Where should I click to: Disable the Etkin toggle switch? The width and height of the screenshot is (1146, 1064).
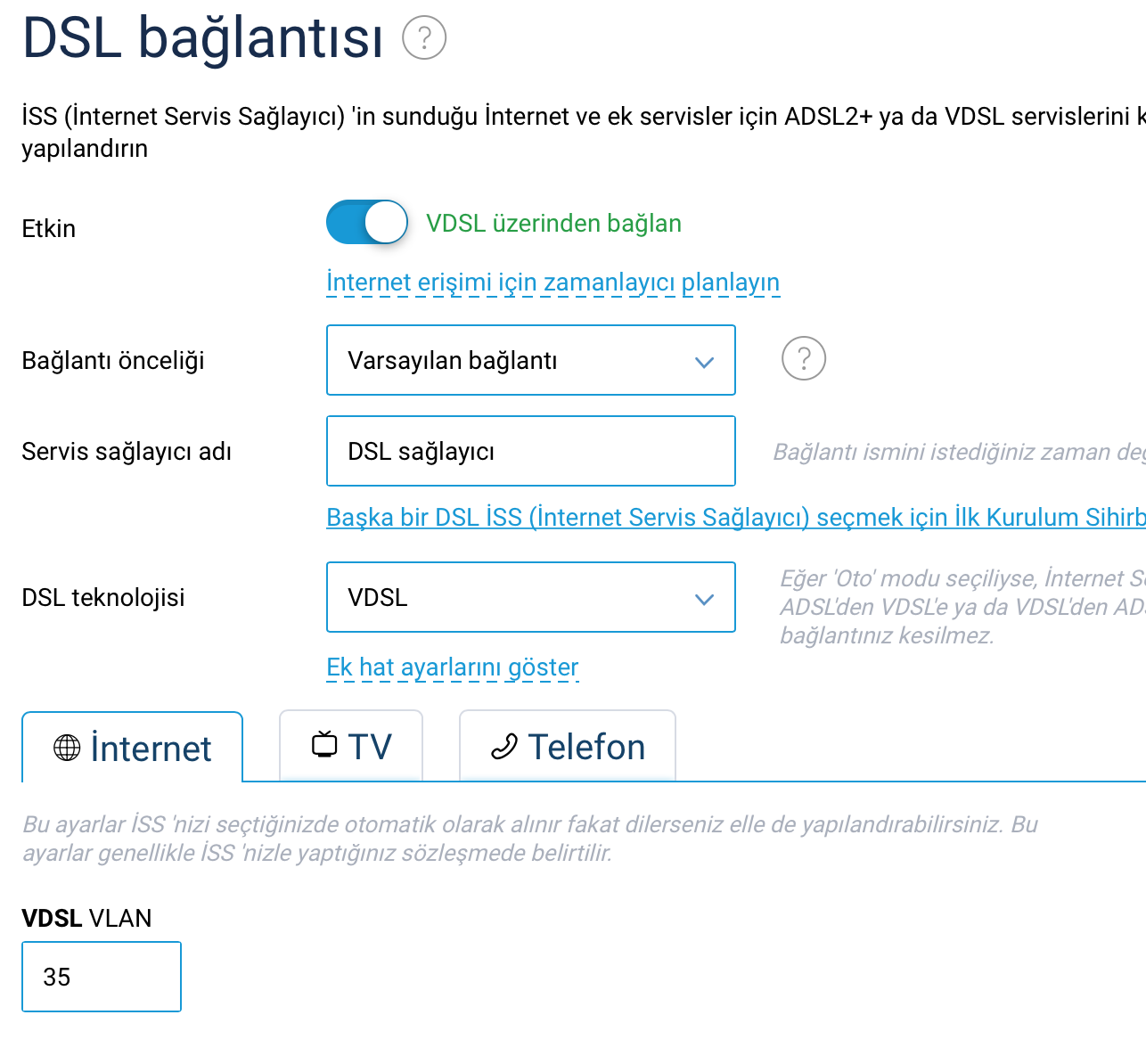tap(367, 222)
